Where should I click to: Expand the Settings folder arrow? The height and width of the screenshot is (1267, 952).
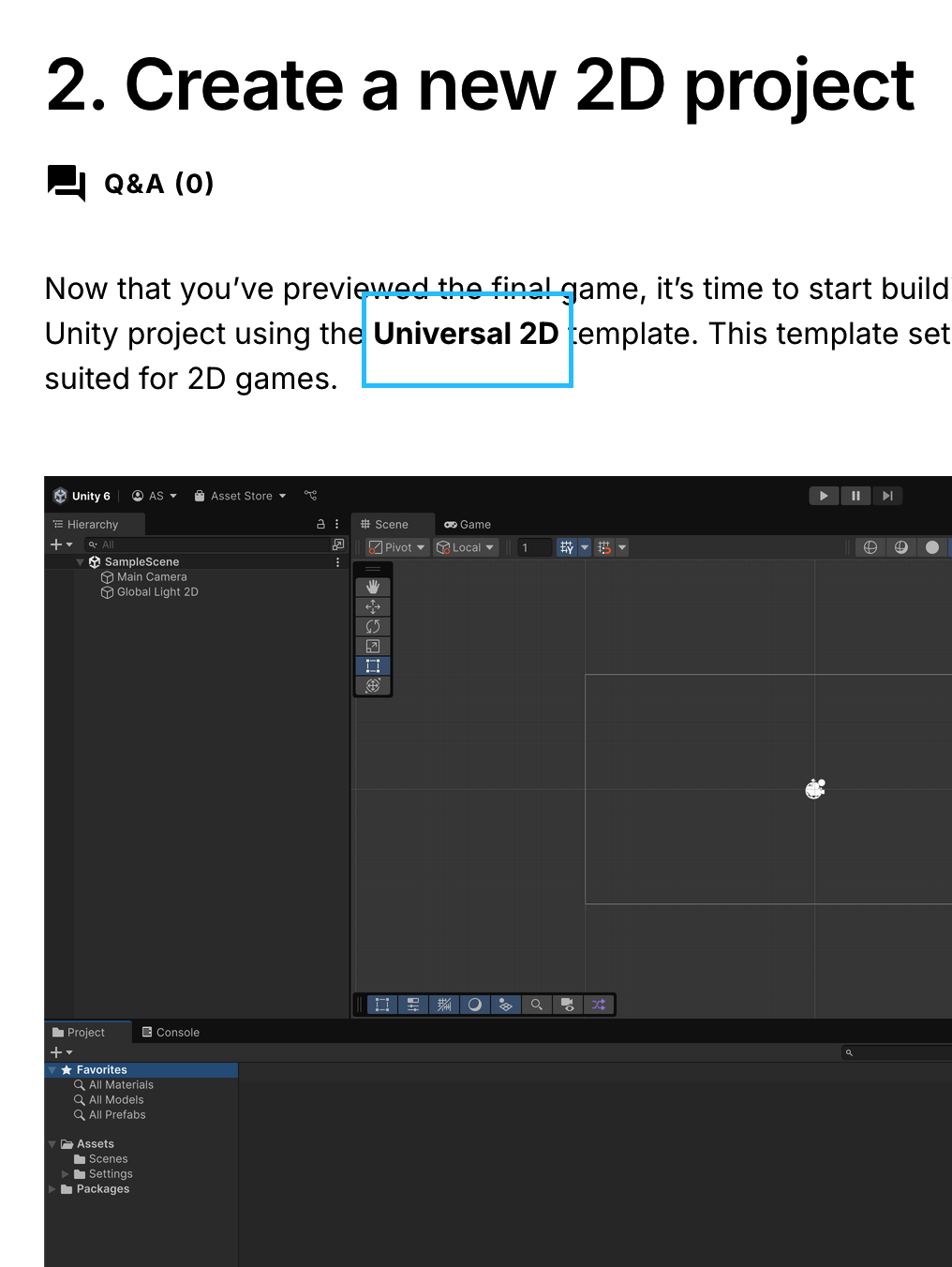66,1174
